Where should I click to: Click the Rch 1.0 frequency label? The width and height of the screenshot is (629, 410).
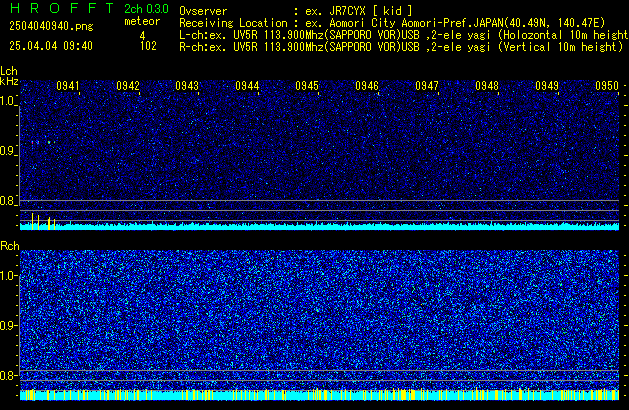[8, 276]
